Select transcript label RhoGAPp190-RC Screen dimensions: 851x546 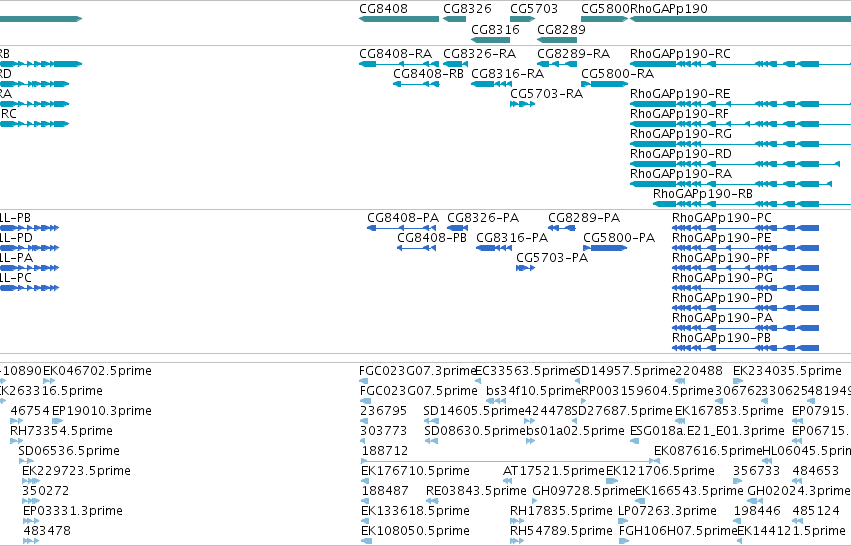680,54
